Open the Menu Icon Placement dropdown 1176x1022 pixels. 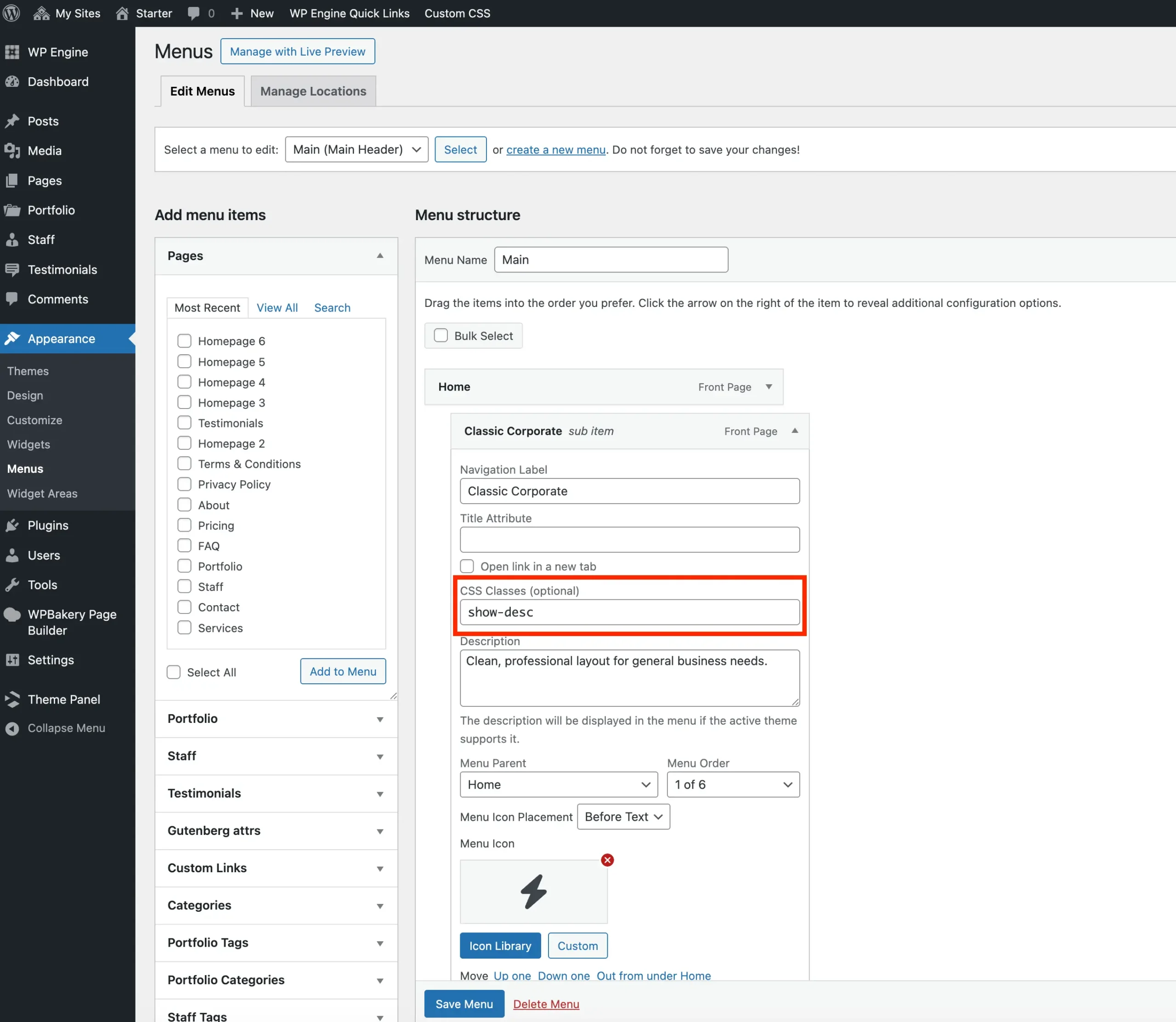pyautogui.click(x=623, y=817)
